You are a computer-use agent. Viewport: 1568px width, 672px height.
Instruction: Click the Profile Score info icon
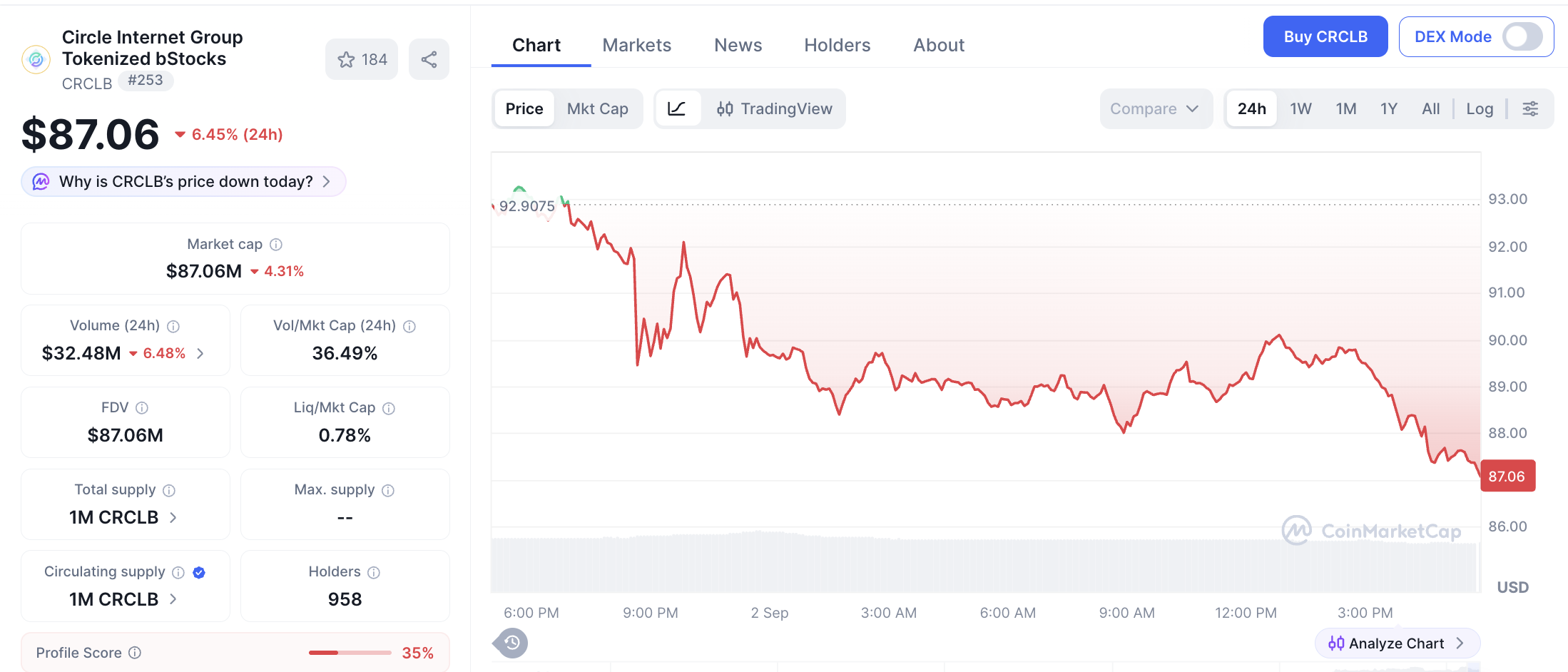point(135,653)
